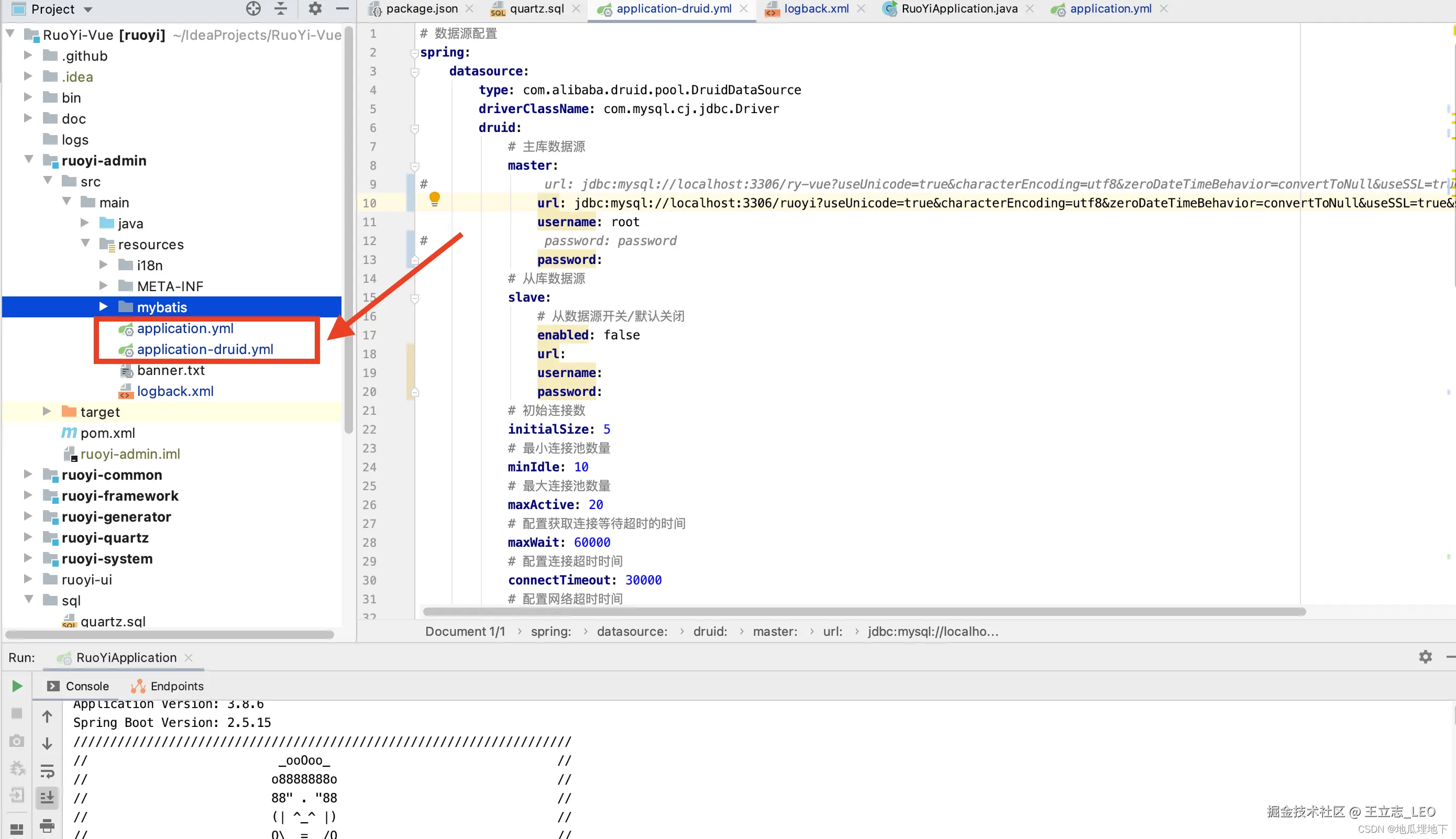This screenshot has width=1456, height=839.
Task: Open Project panel gear options
Action: [x=315, y=9]
